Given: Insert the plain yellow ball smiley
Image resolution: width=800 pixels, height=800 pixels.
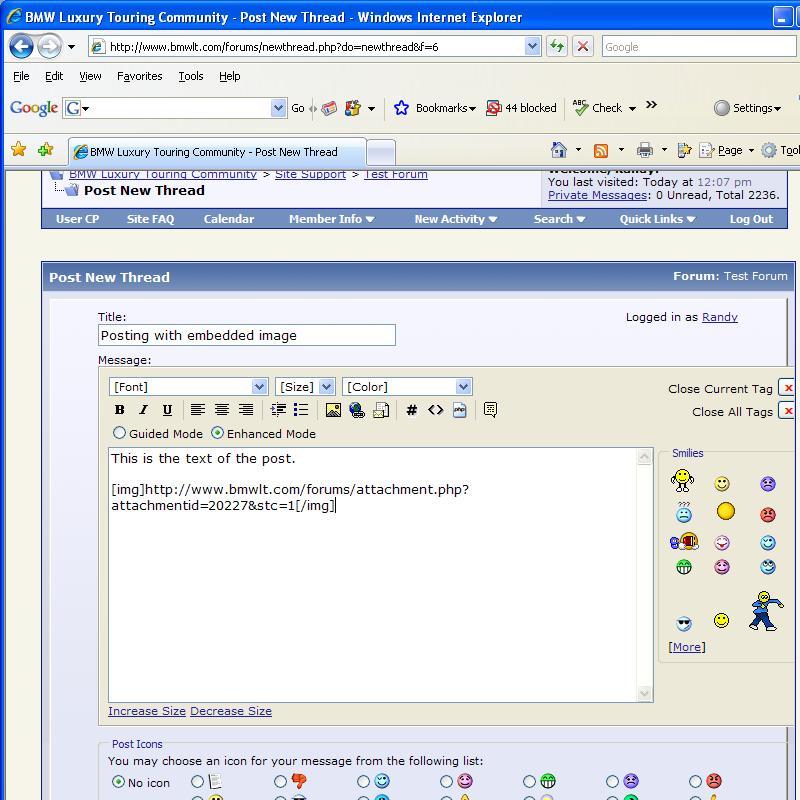Looking at the screenshot, I should coord(726,511).
